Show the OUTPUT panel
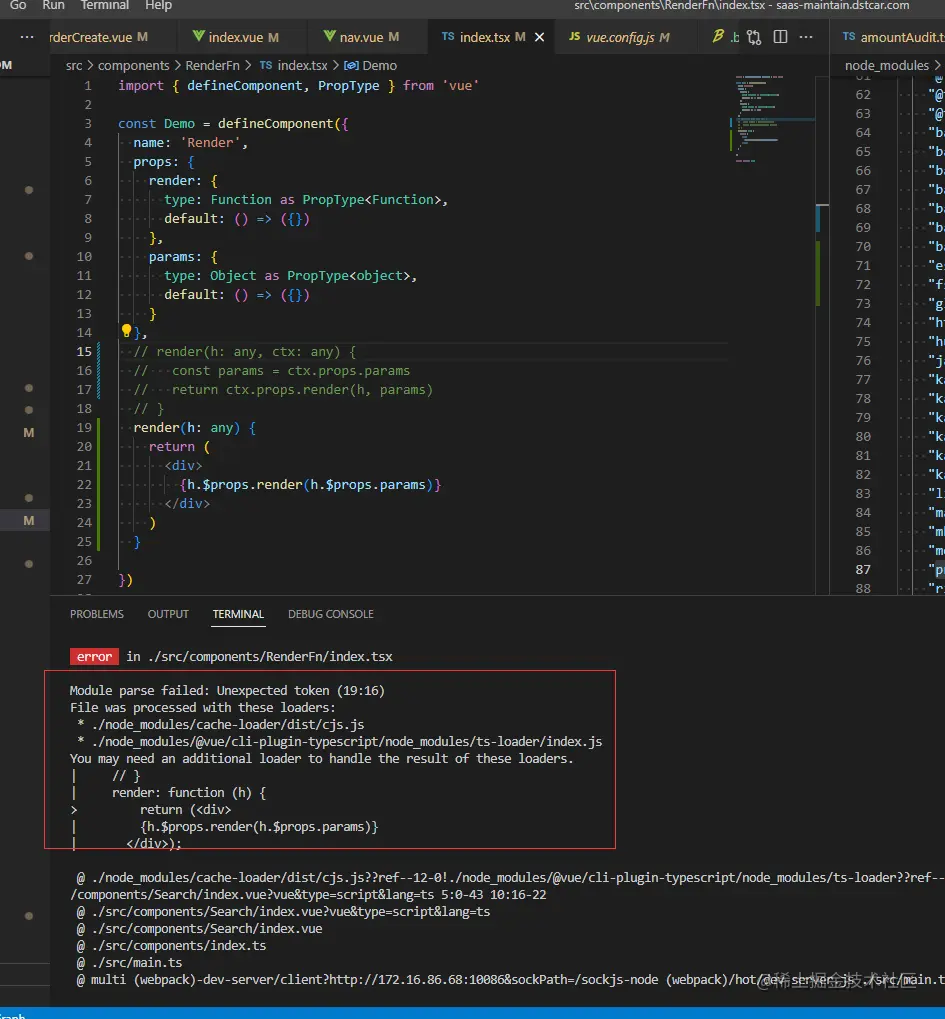Viewport: 945px width, 1019px height. [x=168, y=614]
